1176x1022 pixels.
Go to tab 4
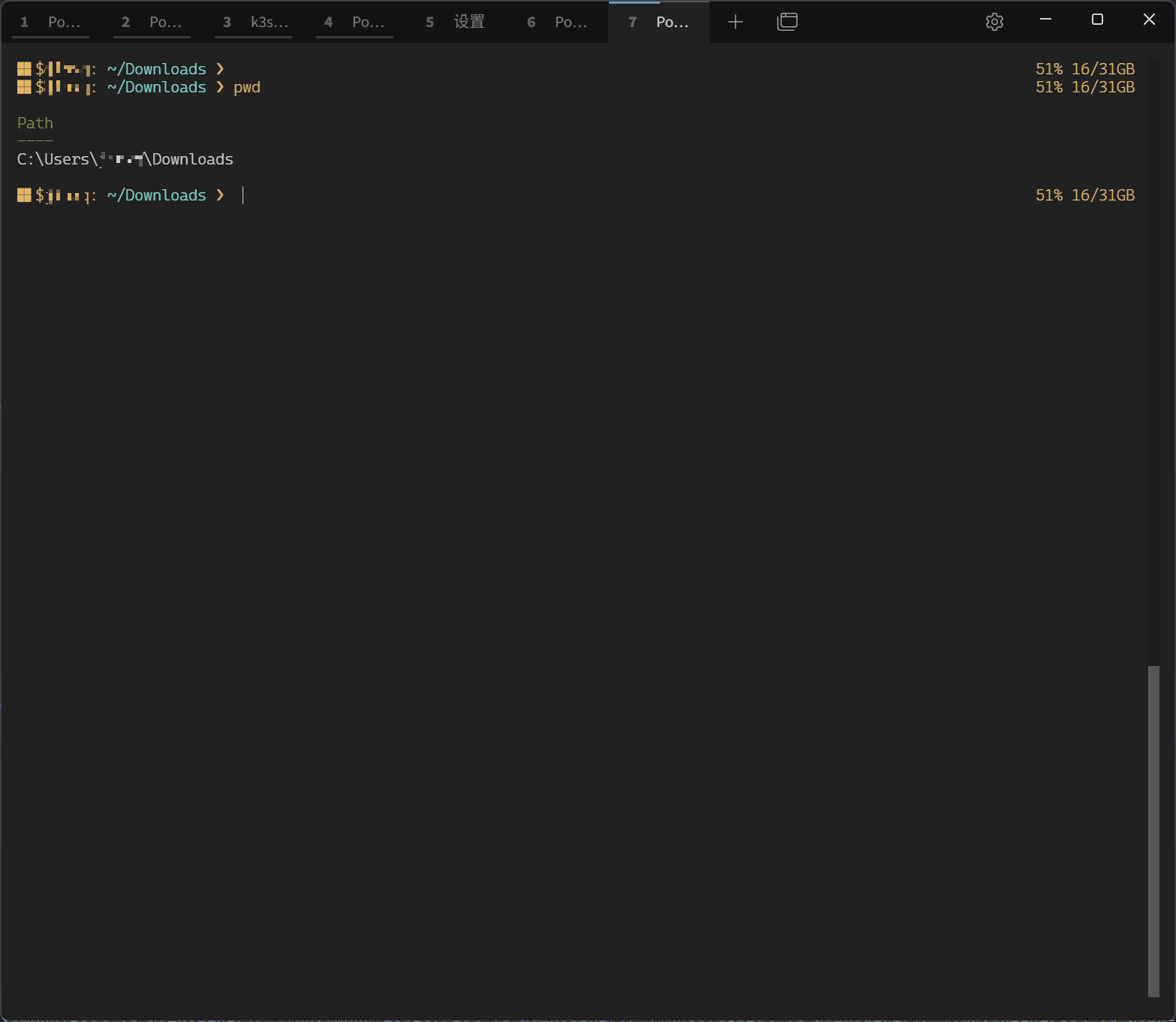[x=355, y=23]
